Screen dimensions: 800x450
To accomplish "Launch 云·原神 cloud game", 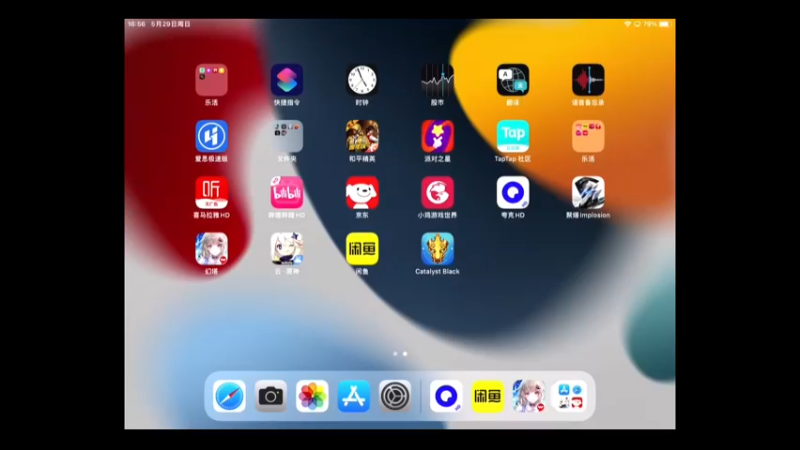I will 287,249.
